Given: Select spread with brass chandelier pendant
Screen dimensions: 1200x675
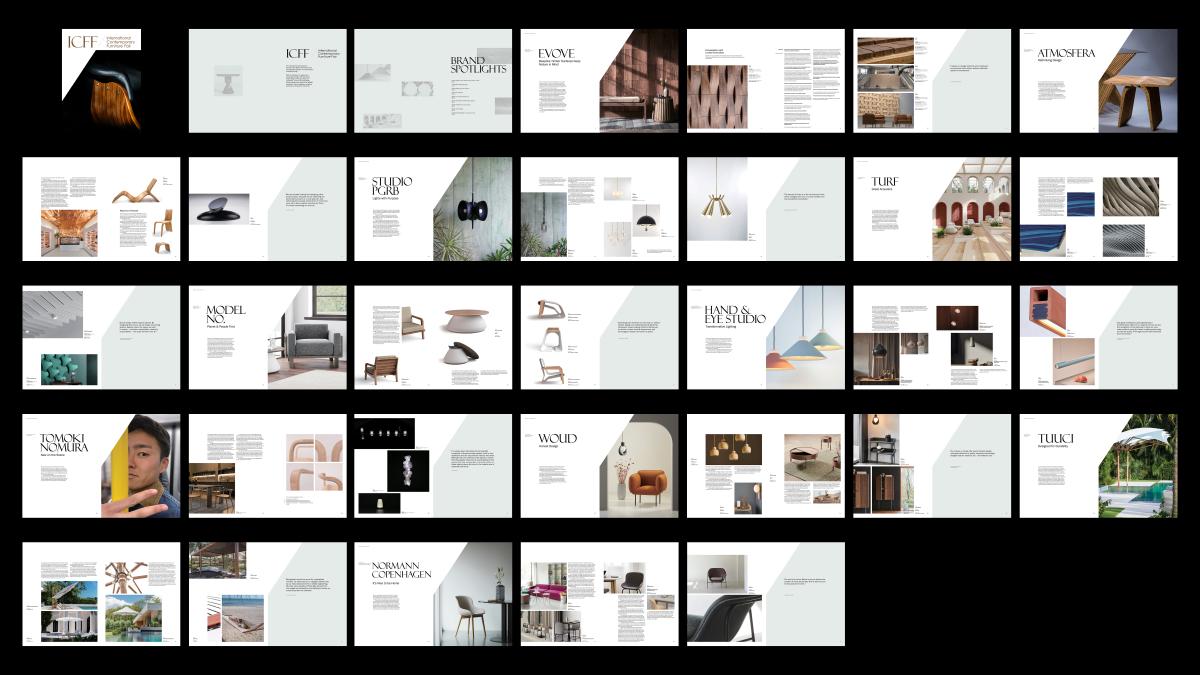Looking at the screenshot, I should point(766,209).
